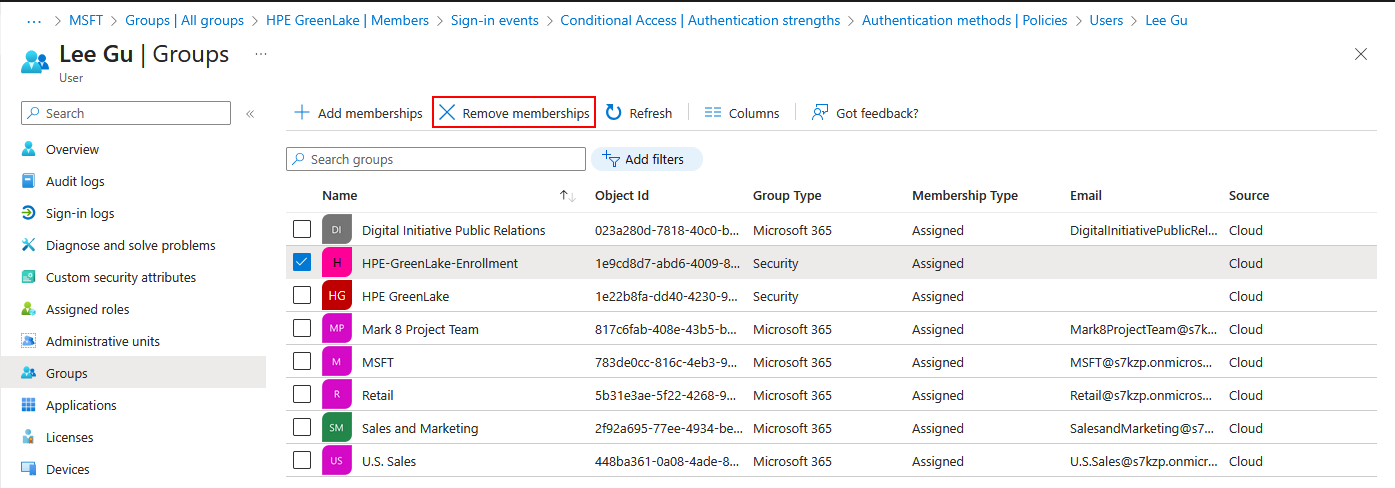Open Audit logs in sidebar
The image size is (1395, 488).
[75, 181]
